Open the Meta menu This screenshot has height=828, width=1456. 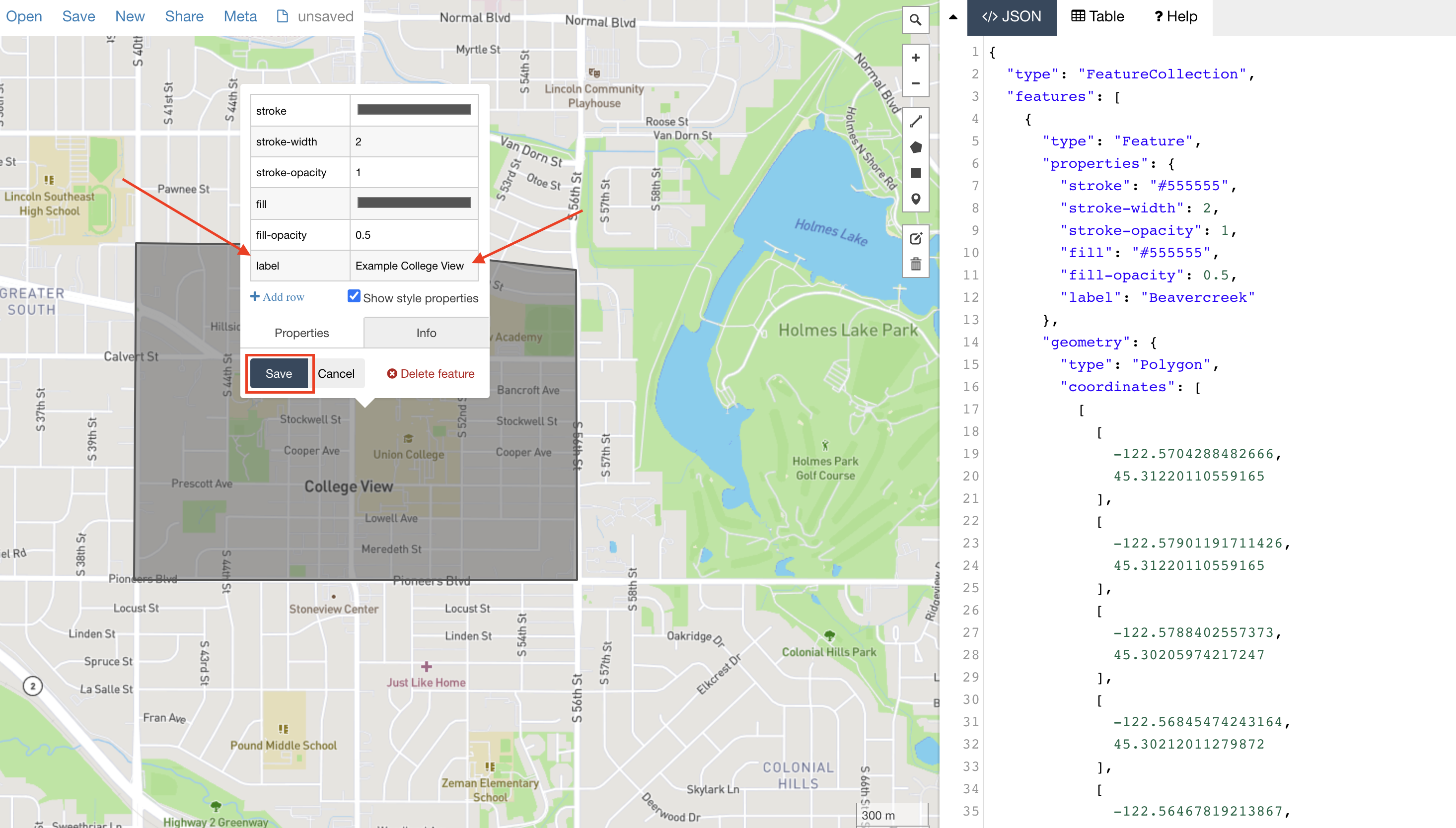[x=240, y=16]
